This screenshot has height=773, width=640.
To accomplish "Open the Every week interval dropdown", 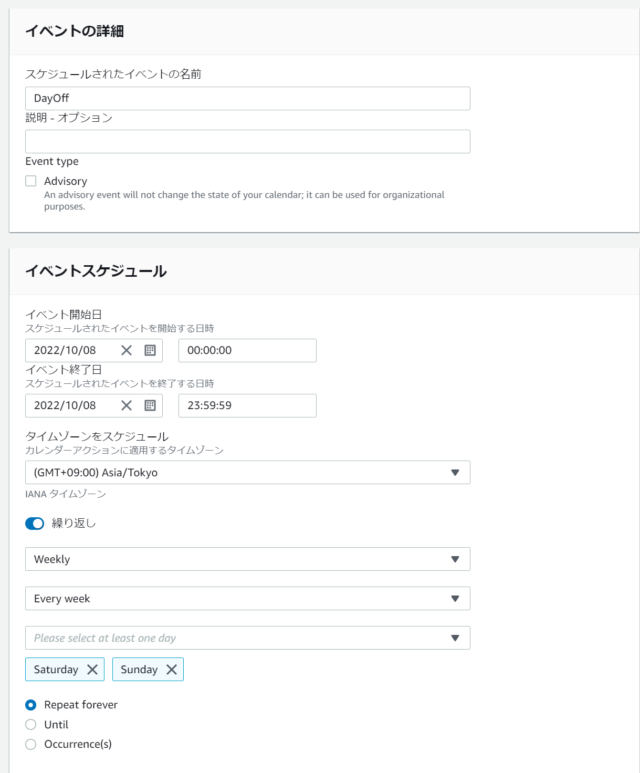I will [248, 598].
